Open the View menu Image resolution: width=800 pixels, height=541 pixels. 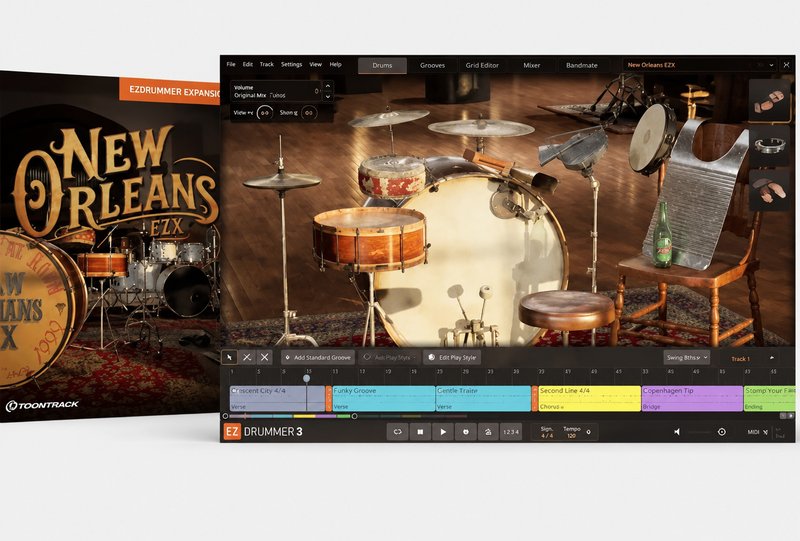pos(315,64)
